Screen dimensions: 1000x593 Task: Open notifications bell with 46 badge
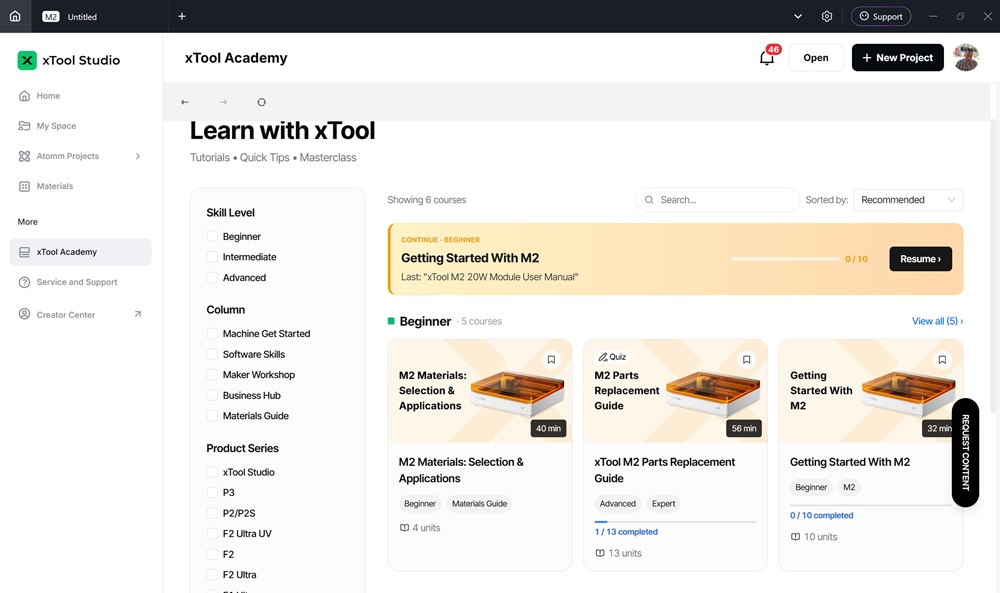coord(767,57)
